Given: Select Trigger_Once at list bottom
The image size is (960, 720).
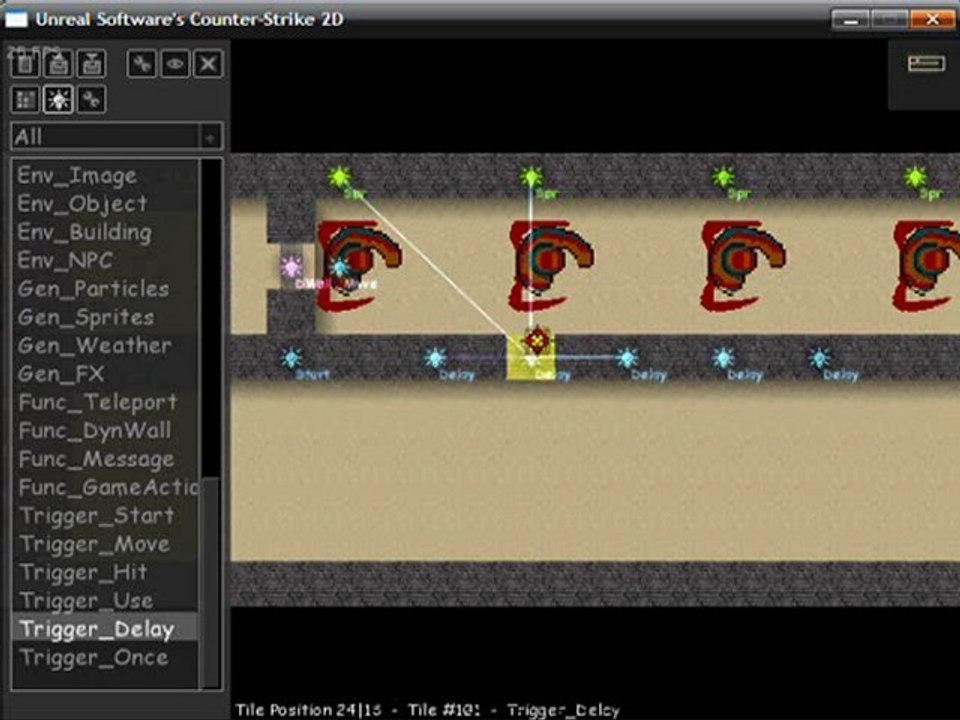Looking at the screenshot, I should pyautogui.click(x=105, y=658).
